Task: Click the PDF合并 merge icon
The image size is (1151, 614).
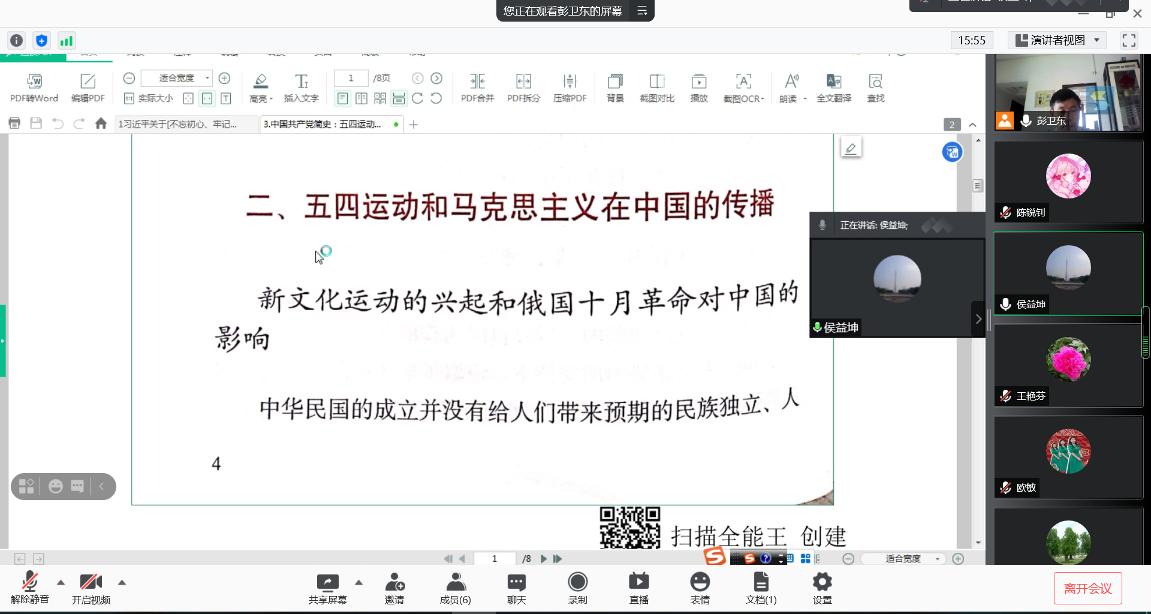Action: (477, 88)
